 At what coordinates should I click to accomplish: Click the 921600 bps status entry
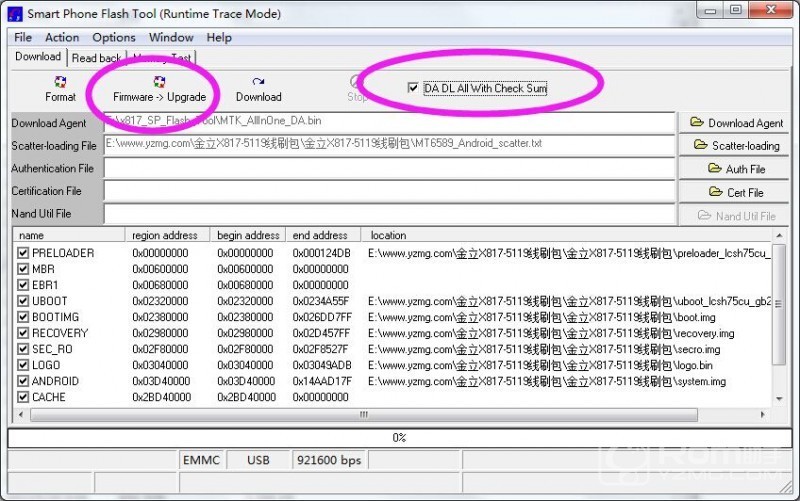[x=329, y=460]
